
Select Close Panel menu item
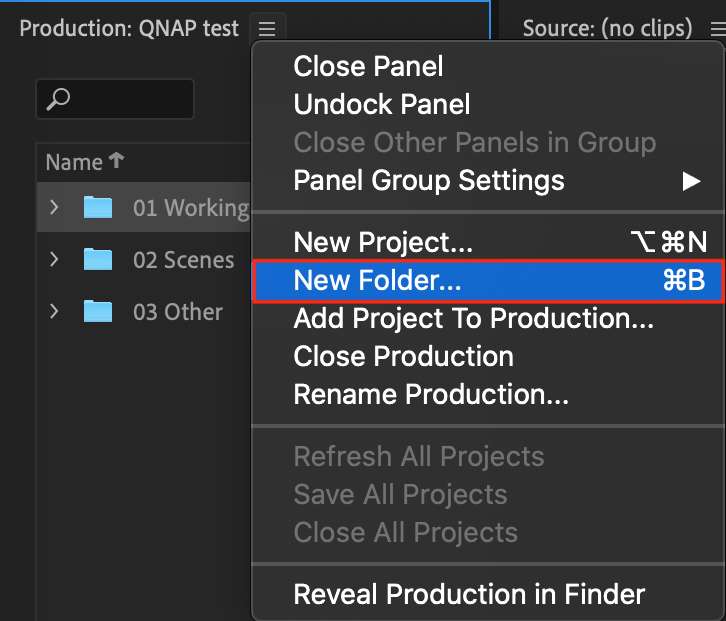488,66
